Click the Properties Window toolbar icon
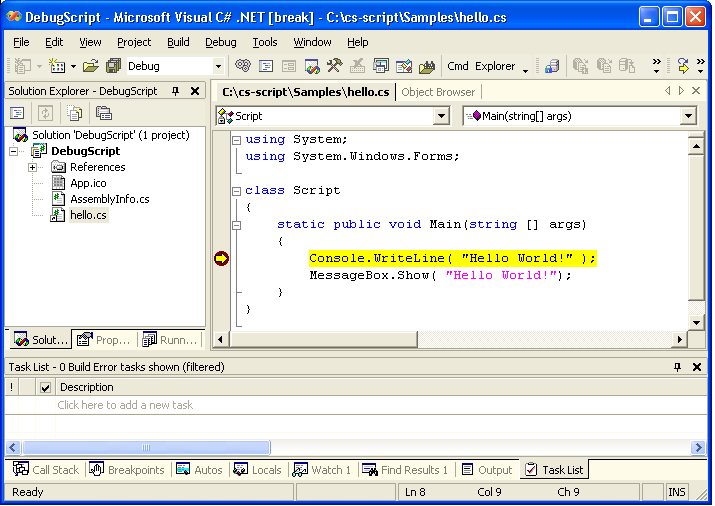Screen dimensions: 715x506 266,67
